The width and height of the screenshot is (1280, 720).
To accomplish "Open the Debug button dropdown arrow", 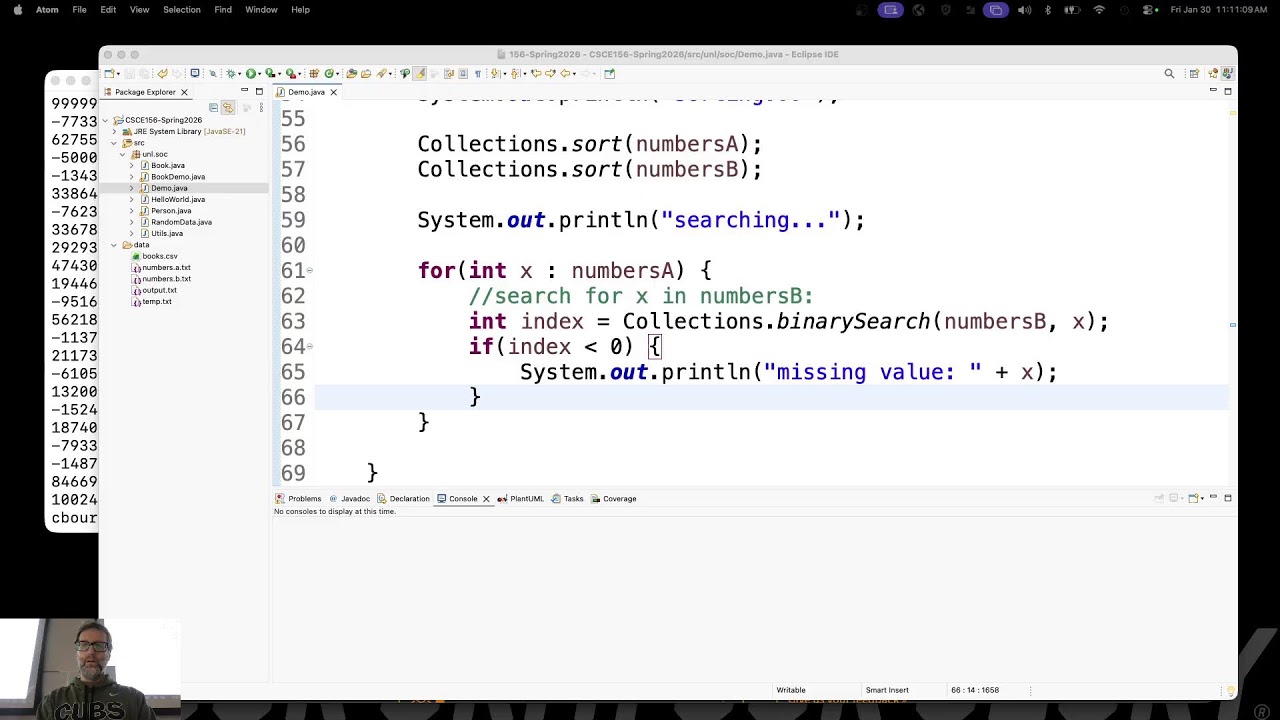I will tap(239, 73).
